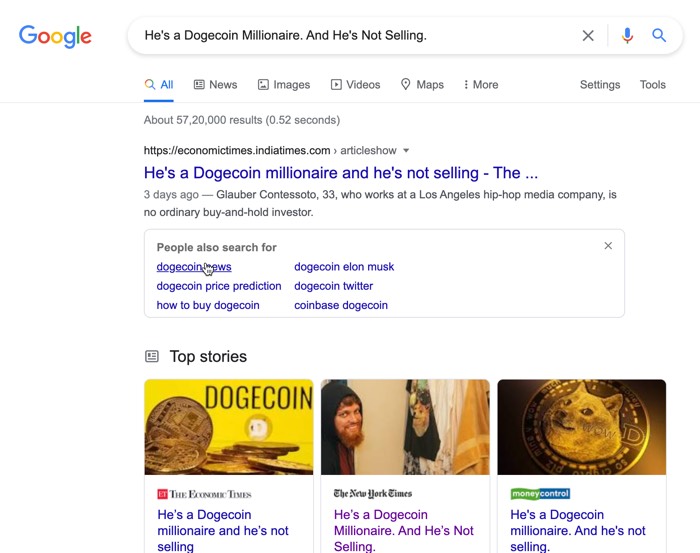The height and width of the screenshot is (553, 700).
Task: Open the economictimes.indiatimes.com URL breadcrumb
Action: [270, 150]
